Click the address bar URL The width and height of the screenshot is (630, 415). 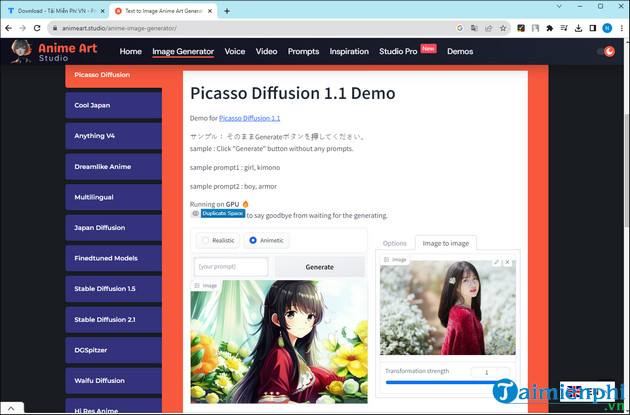click(119, 28)
